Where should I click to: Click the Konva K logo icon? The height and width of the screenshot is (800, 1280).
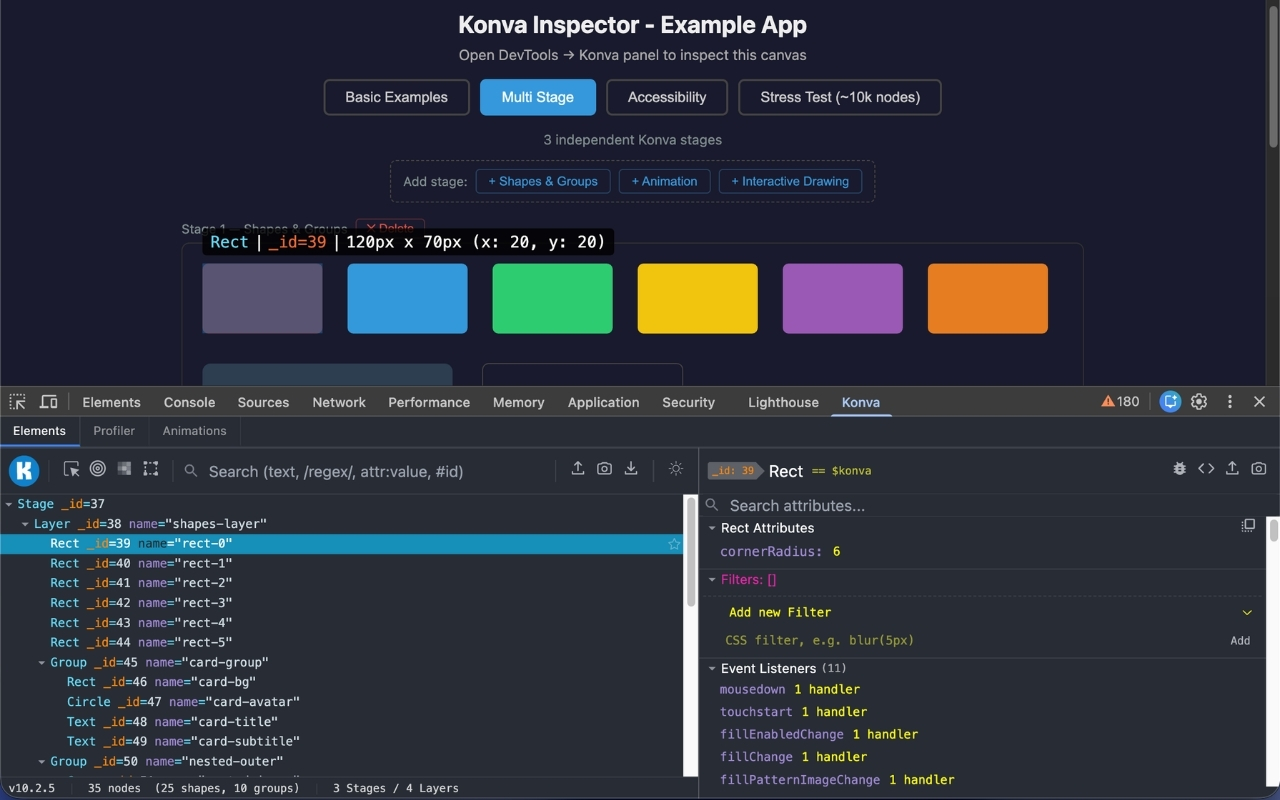point(24,470)
